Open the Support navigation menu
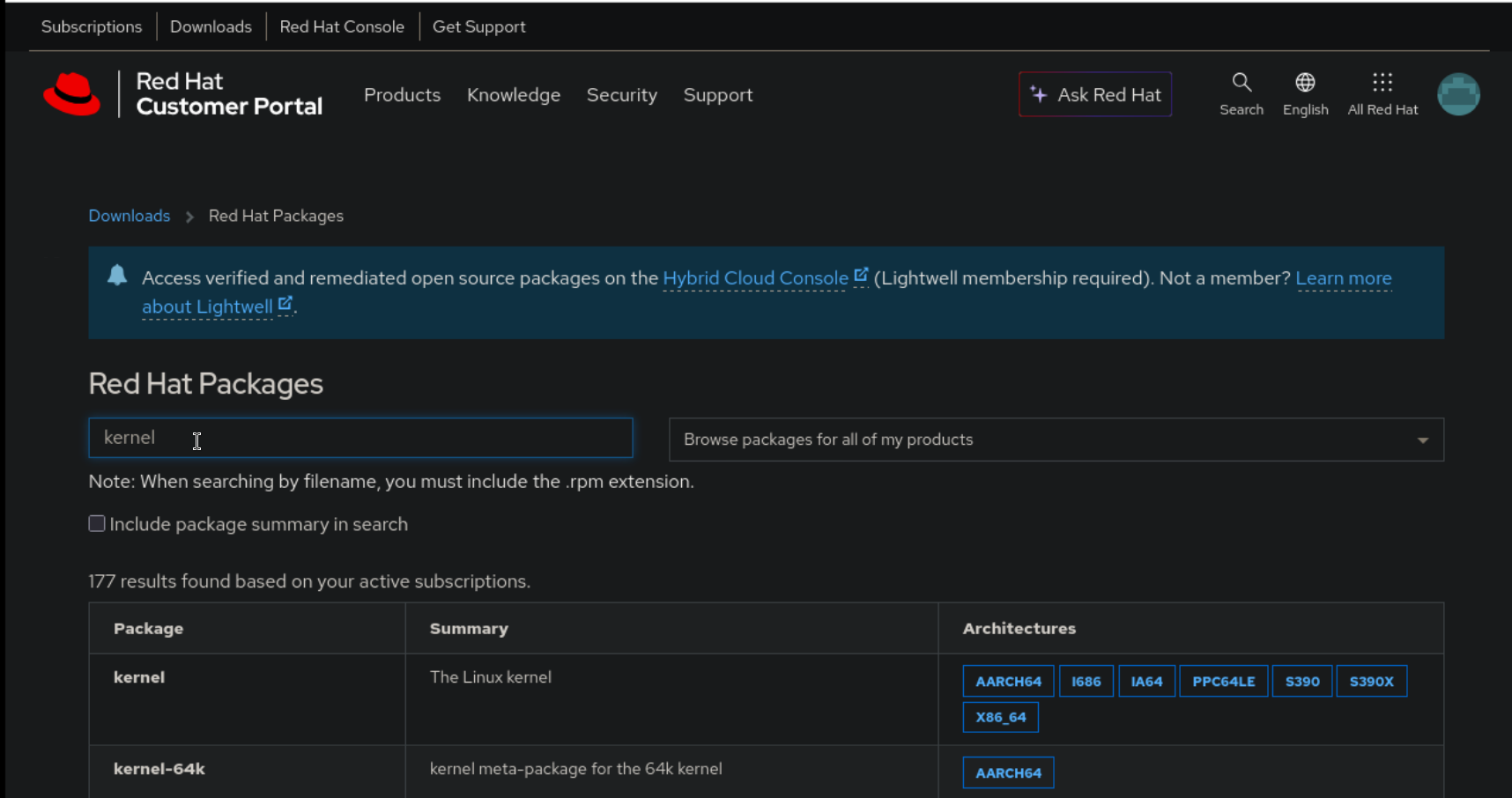The image size is (1512, 798). tap(718, 95)
